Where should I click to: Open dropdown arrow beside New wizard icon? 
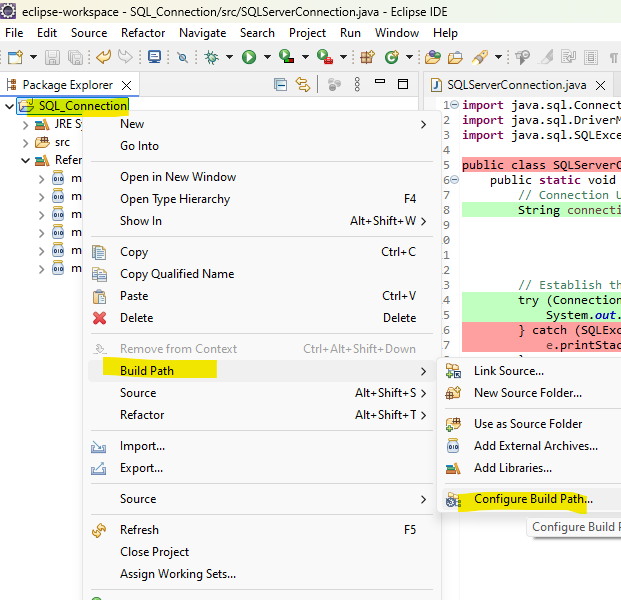[34, 57]
